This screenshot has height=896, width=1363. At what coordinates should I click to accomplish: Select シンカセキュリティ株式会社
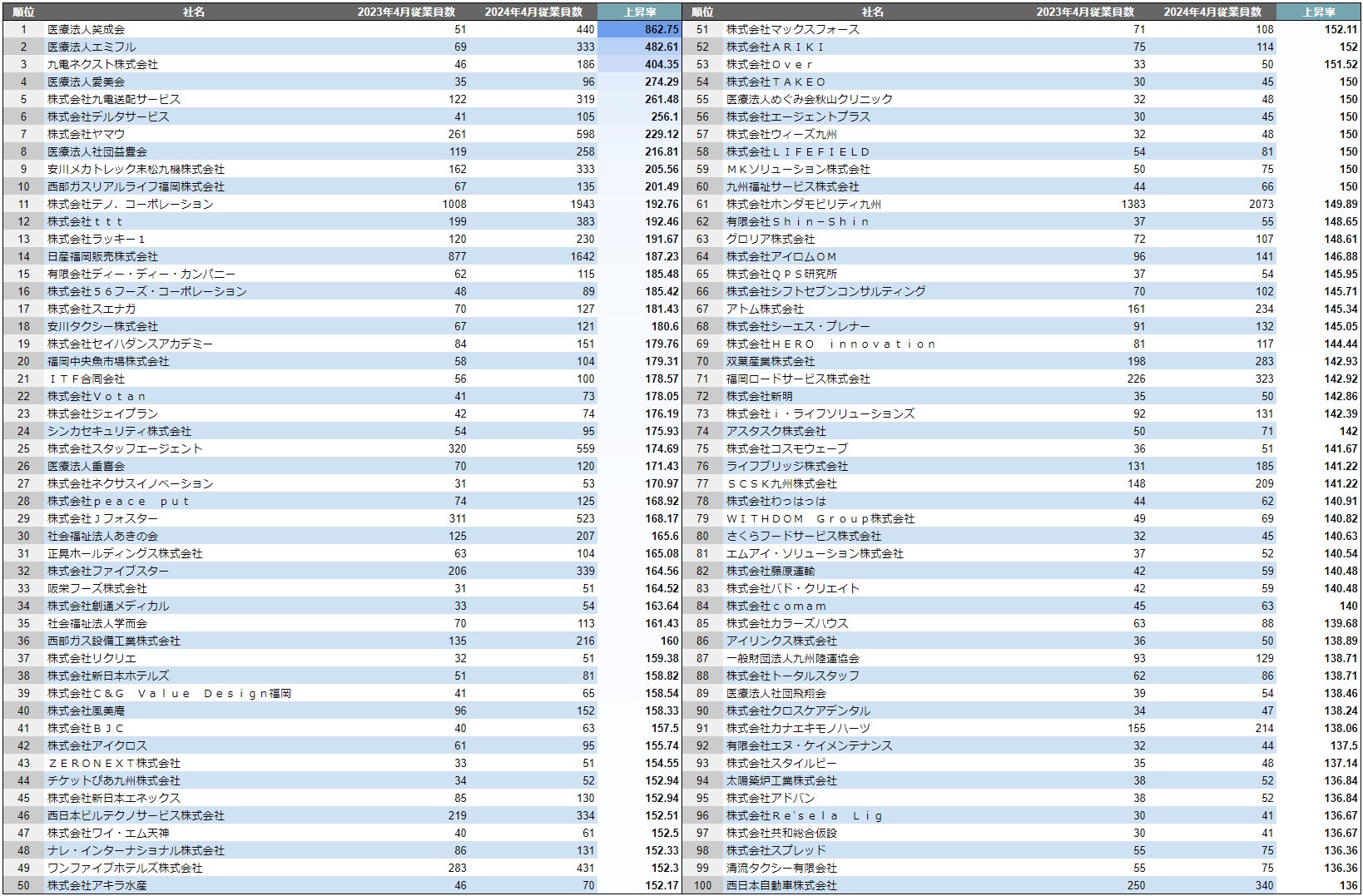click(x=119, y=431)
